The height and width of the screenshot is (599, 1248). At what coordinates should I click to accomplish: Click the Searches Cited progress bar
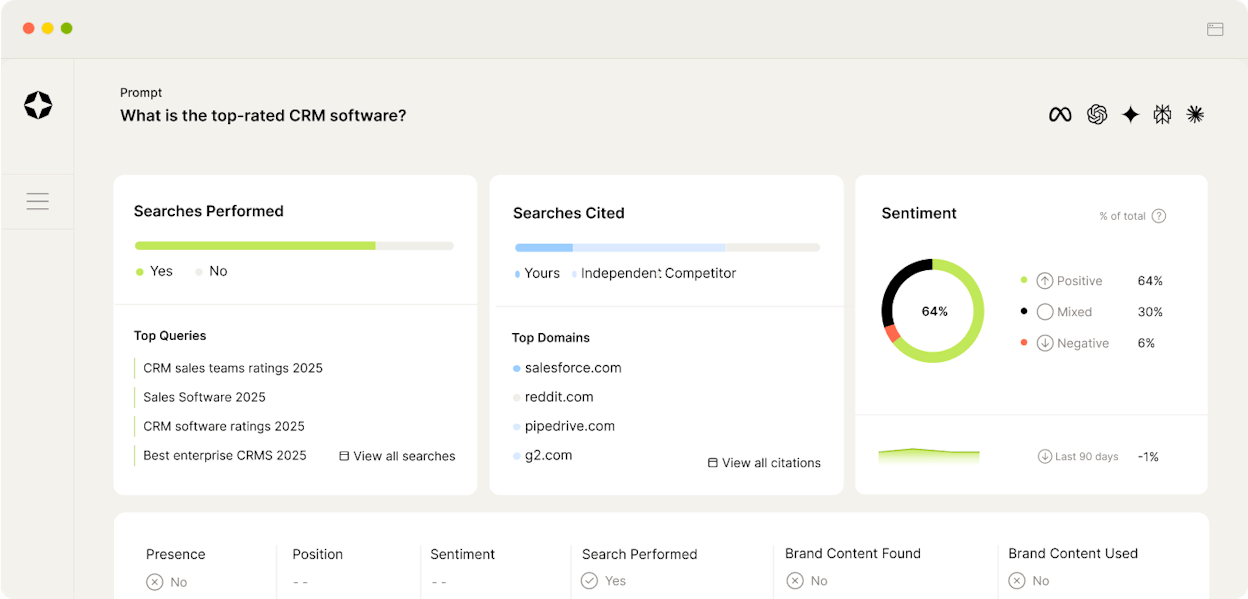click(667, 247)
